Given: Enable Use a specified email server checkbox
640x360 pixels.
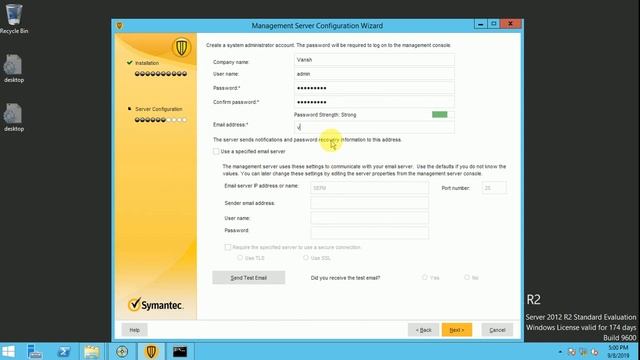Looking at the screenshot, I should click(x=216, y=151).
